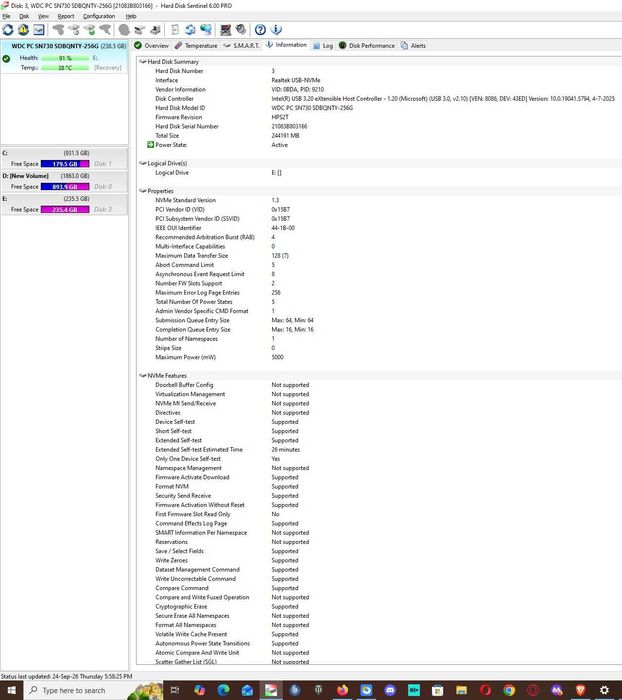Click the Total Size value 244191 MB

285,136
